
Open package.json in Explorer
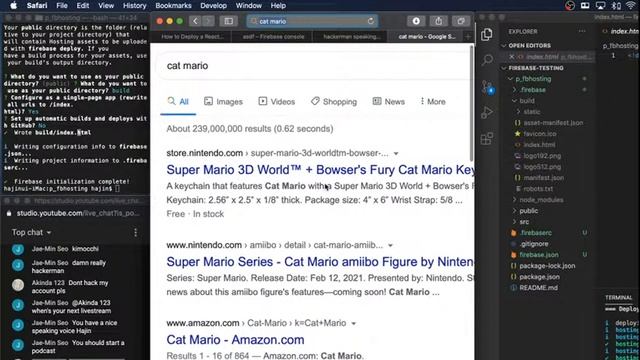(539, 277)
